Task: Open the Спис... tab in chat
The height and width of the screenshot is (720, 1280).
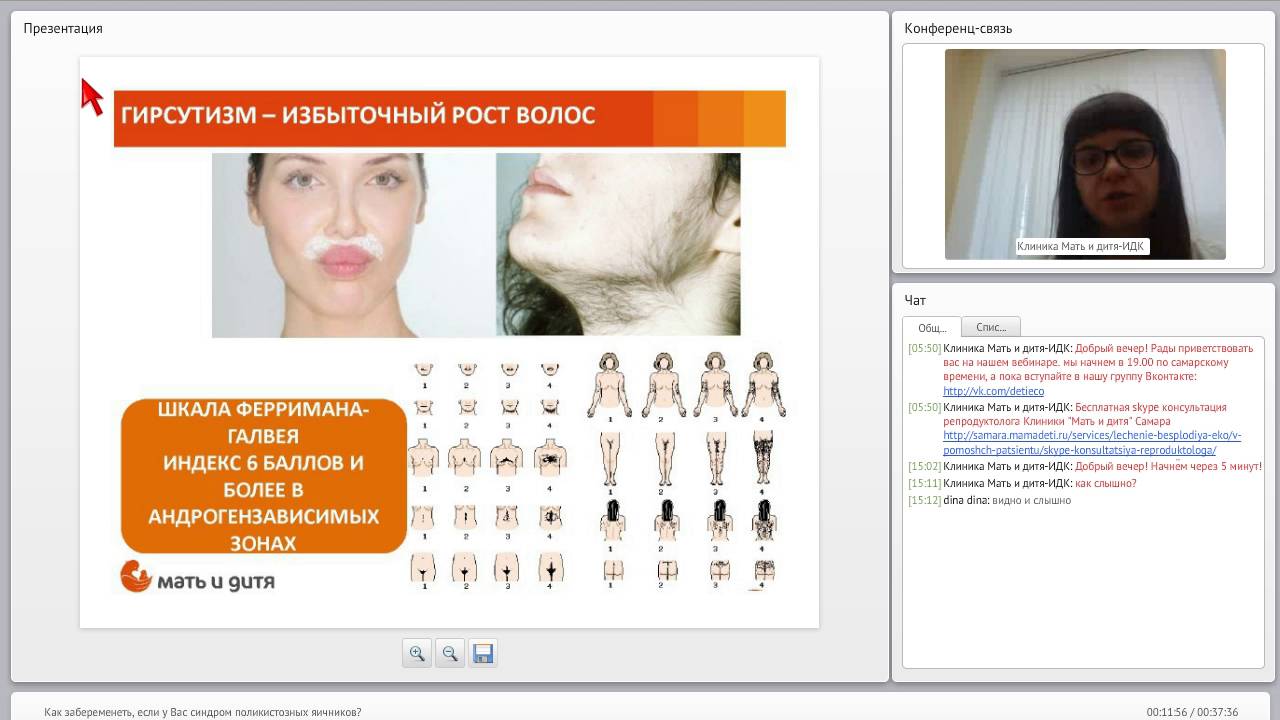Action: coord(991,327)
